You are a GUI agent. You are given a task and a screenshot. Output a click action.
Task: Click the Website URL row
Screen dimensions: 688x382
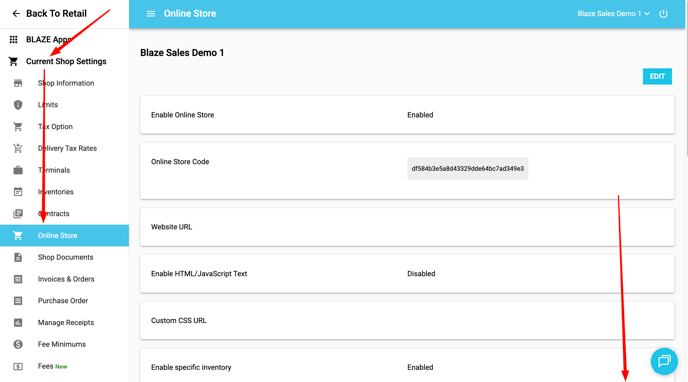click(x=407, y=227)
